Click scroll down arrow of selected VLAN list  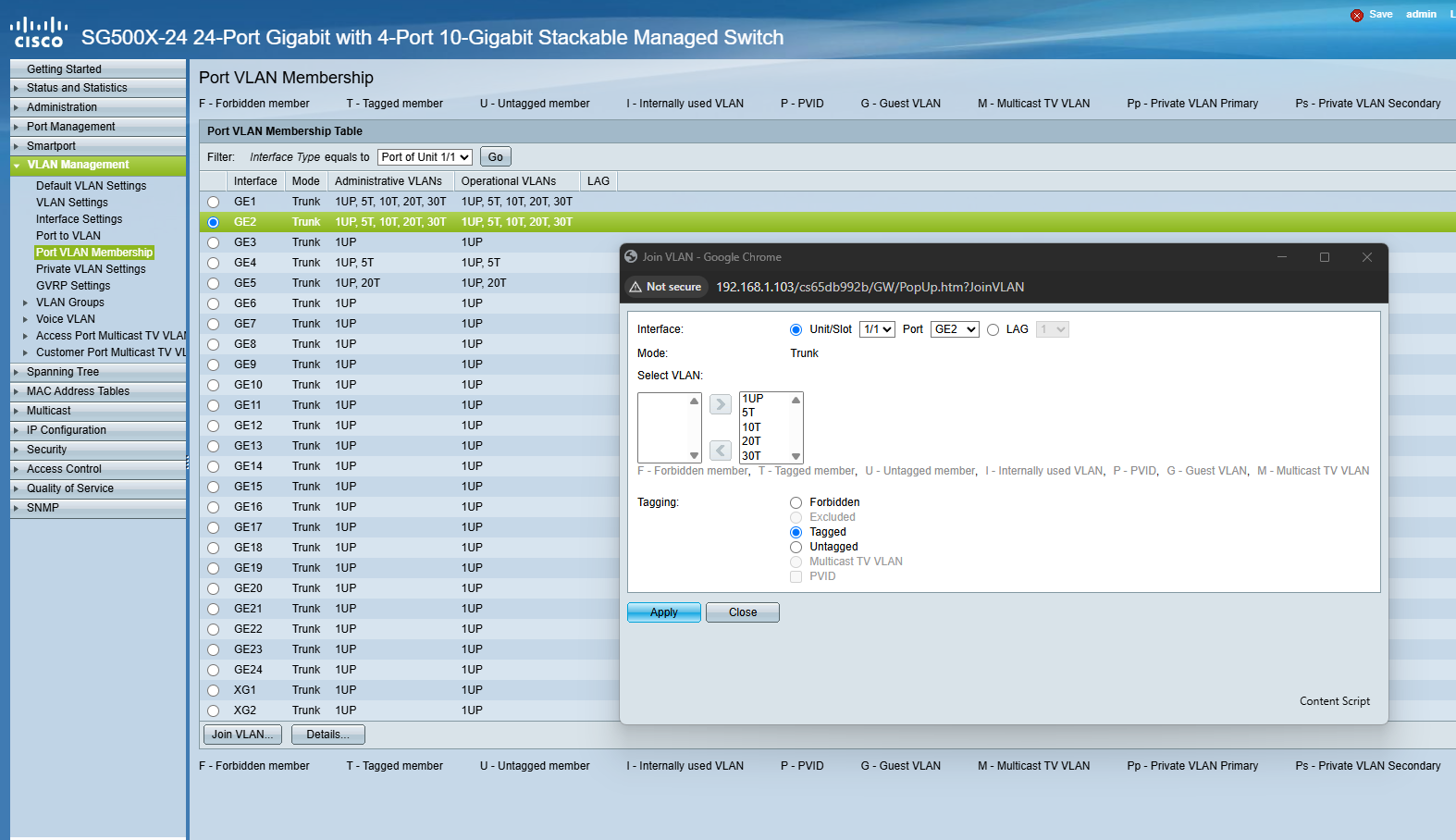coord(796,456)
